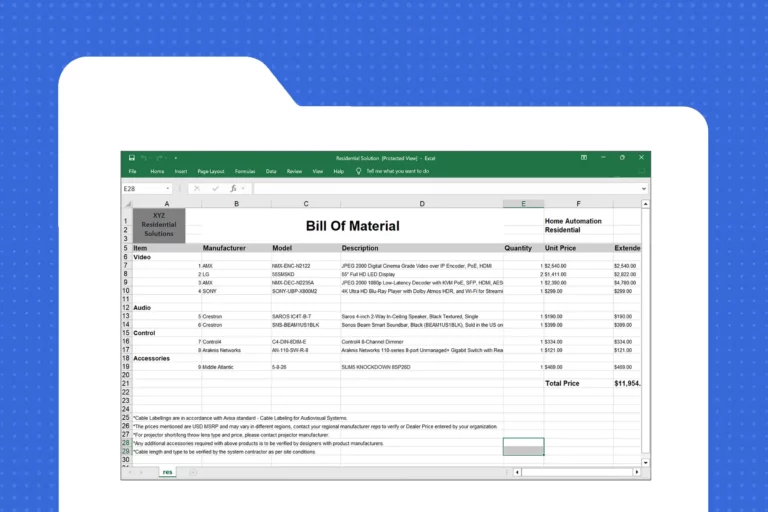Add a new sheet with the plus icon
This screenshot has width=768, height=512.
click(193, 471)
